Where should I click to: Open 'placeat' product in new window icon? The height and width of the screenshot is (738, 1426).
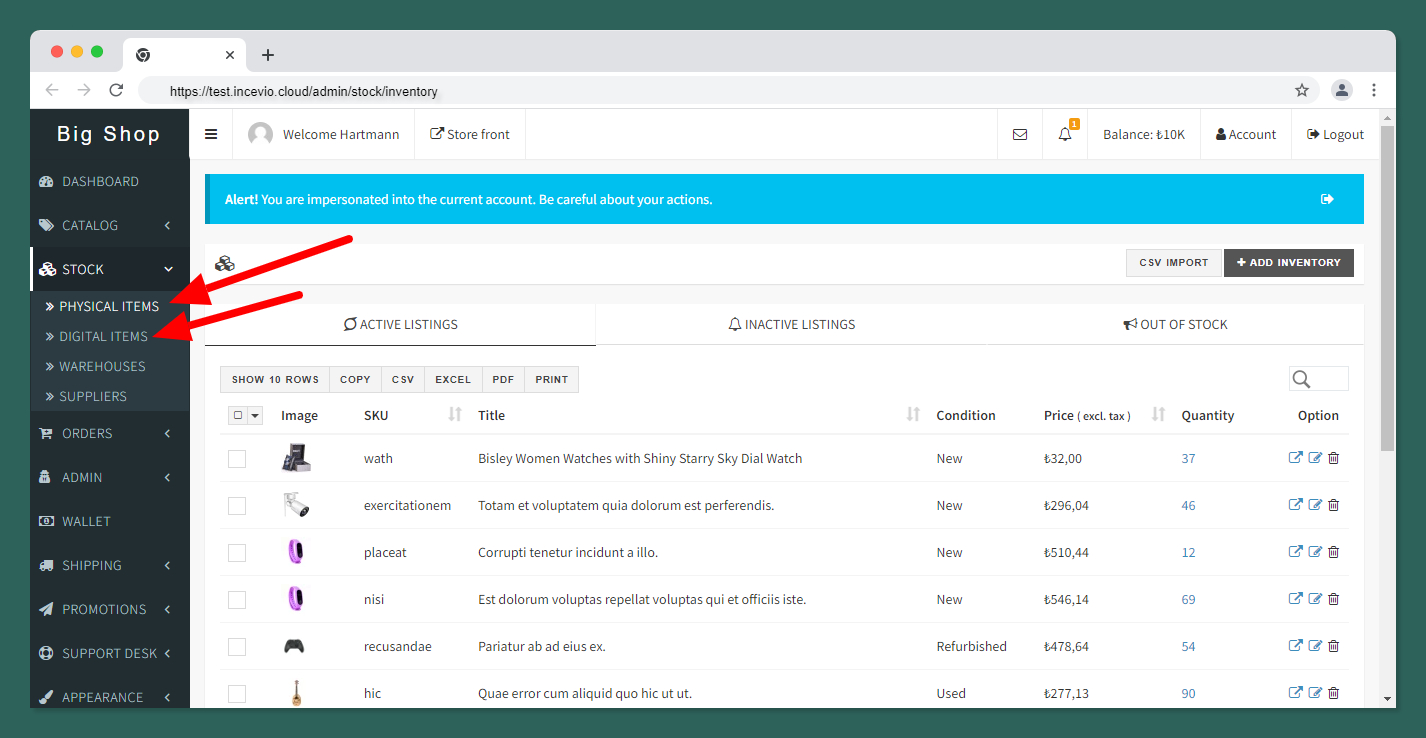click(x=1295, y=552)
